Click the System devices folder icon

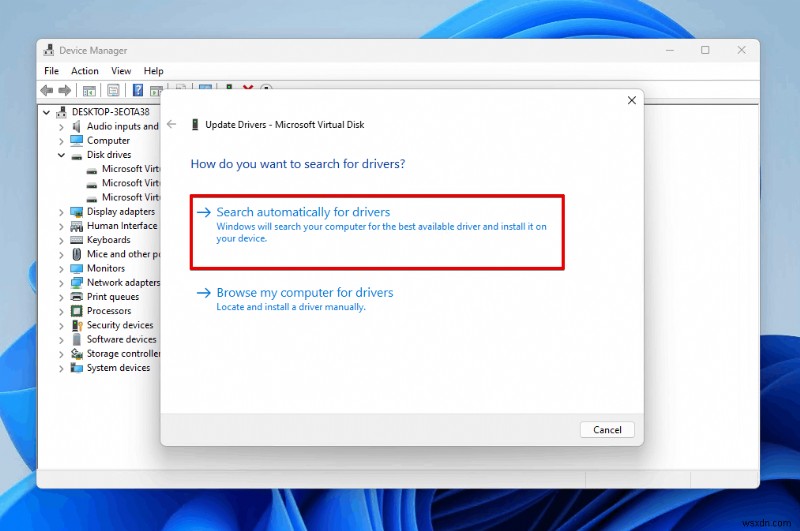pyautogui.click(x=77, y=368)
